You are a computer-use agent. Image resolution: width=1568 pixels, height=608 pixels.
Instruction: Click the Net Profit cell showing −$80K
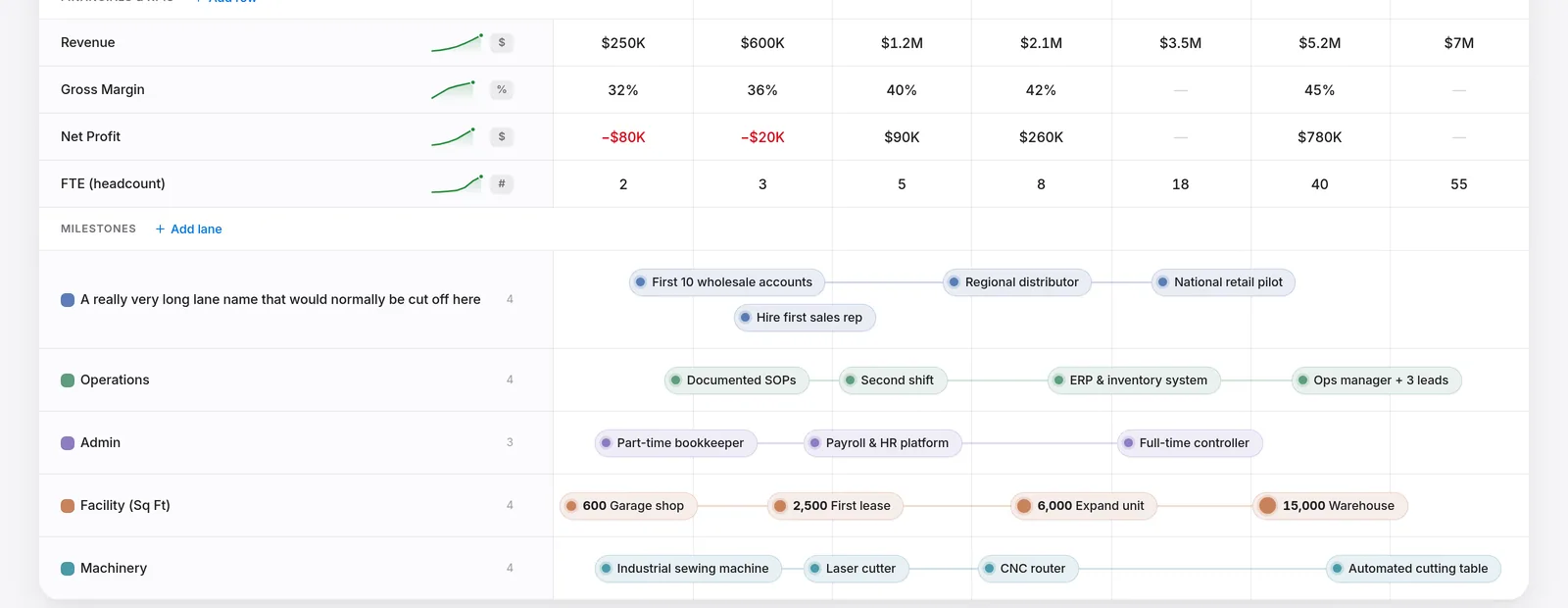click(x=623, y=137)
